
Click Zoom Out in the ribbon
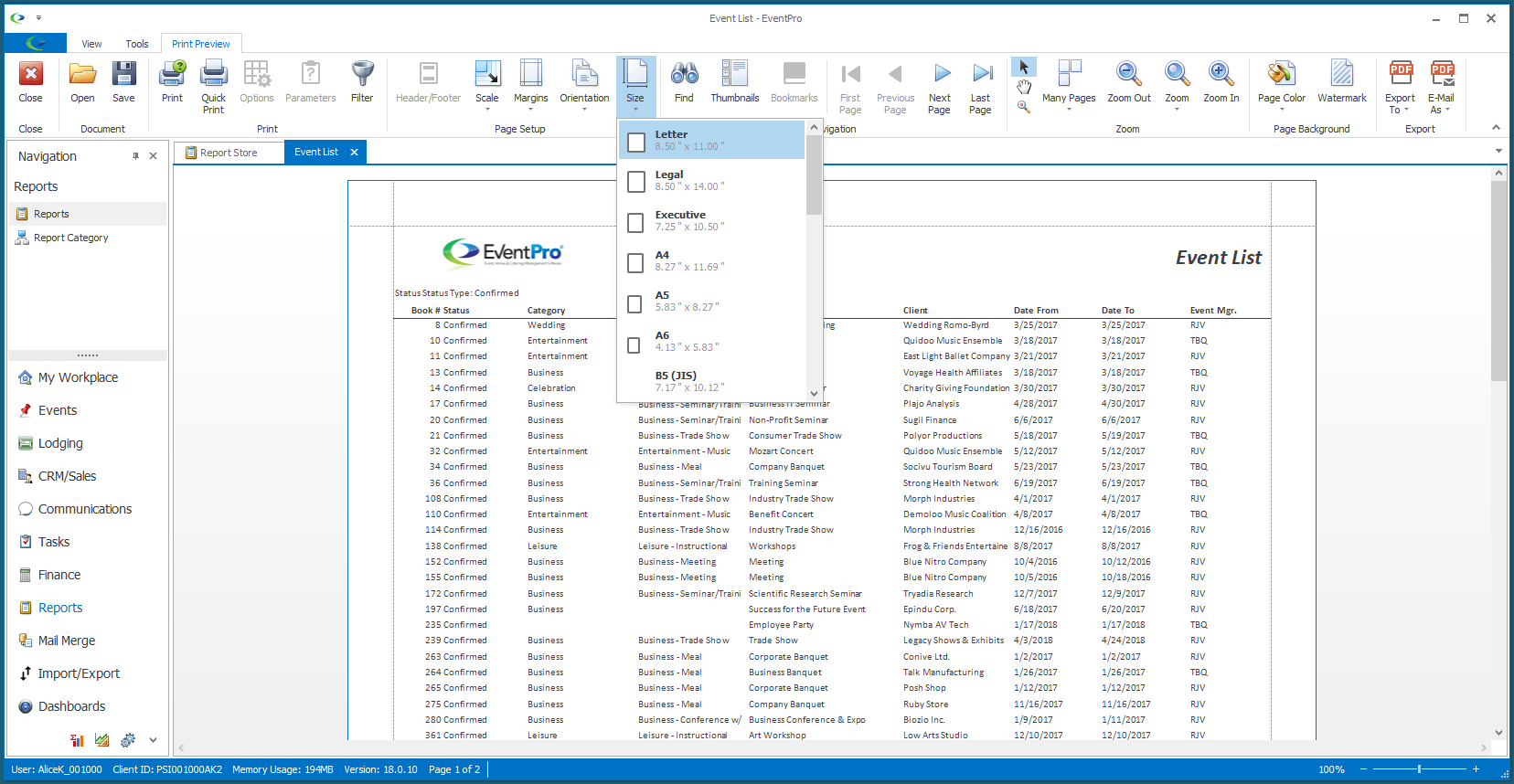[1129, 81]
